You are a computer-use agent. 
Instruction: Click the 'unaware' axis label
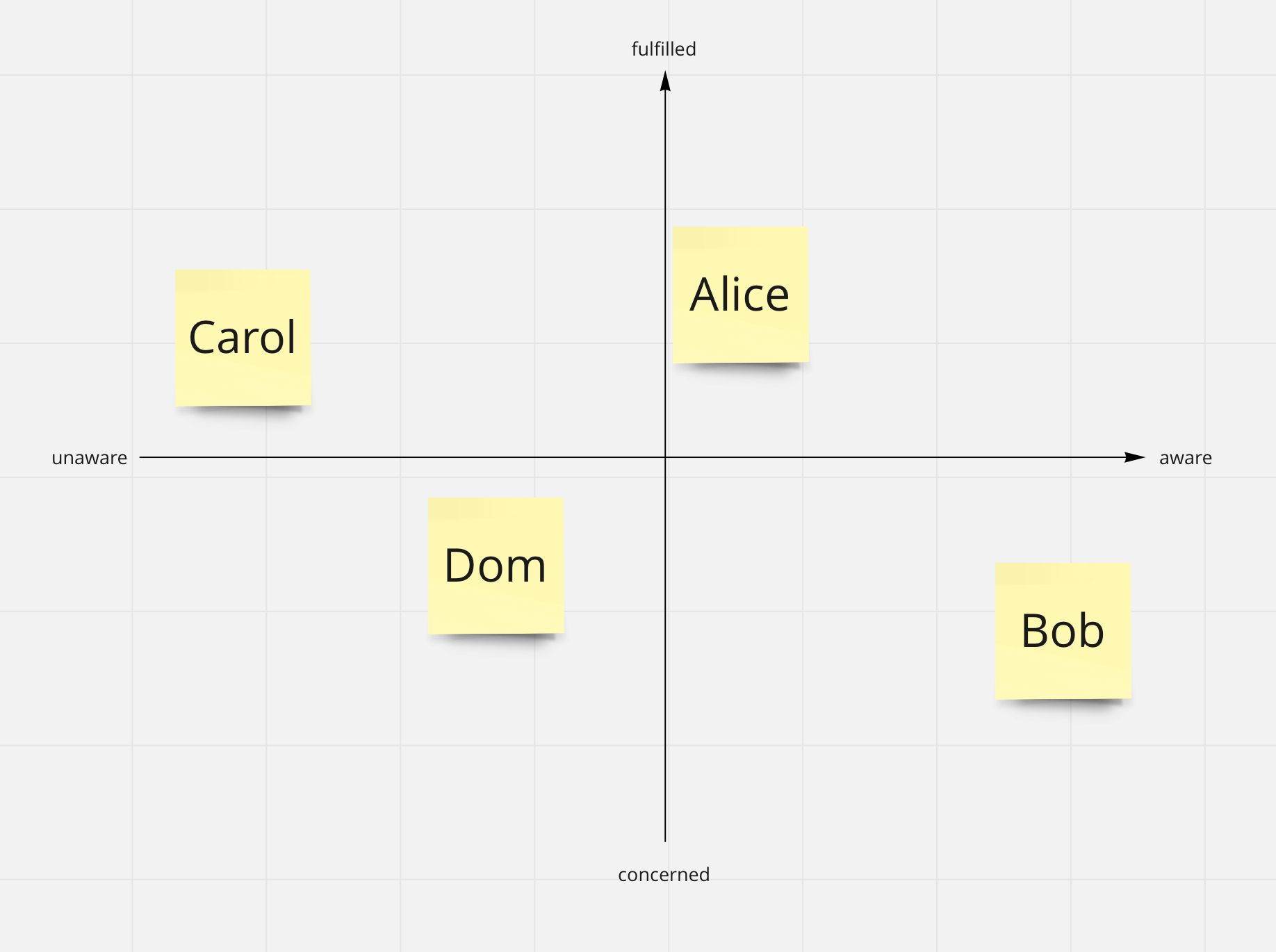pos(90,458)
